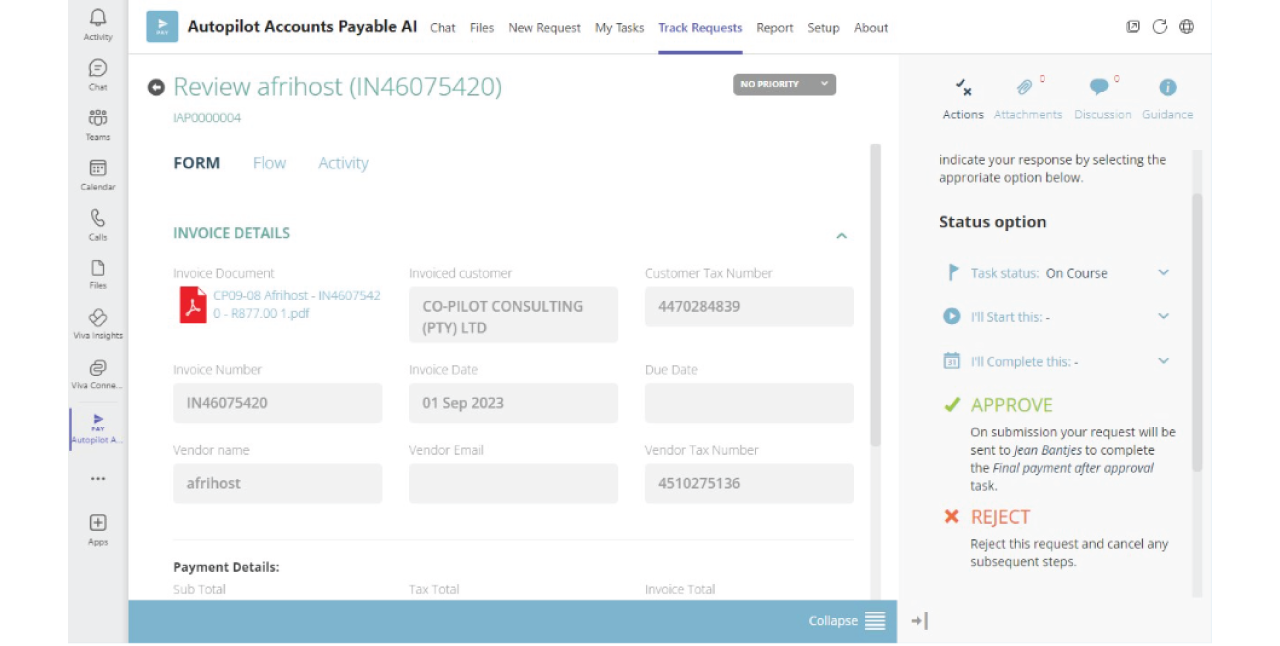This screenshot has width=1280, height=646.
Task: Click the back arrow beside Review afrihost
Action: [x=156, y=87]
